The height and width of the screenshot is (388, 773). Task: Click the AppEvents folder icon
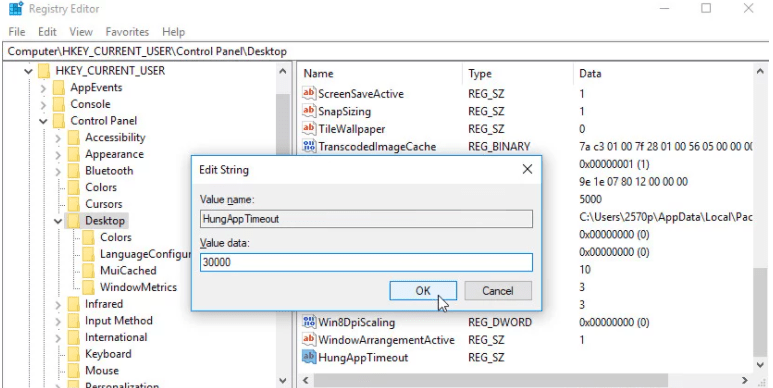[59, 88]
